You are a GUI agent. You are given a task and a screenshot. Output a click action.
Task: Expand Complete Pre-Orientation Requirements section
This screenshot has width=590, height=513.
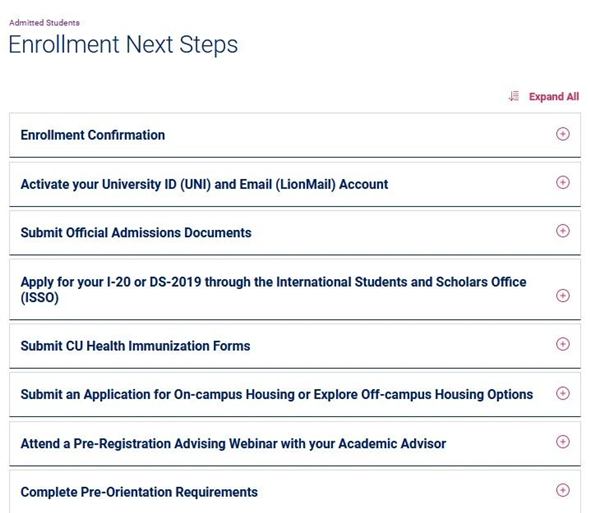(x=295, y=492)
